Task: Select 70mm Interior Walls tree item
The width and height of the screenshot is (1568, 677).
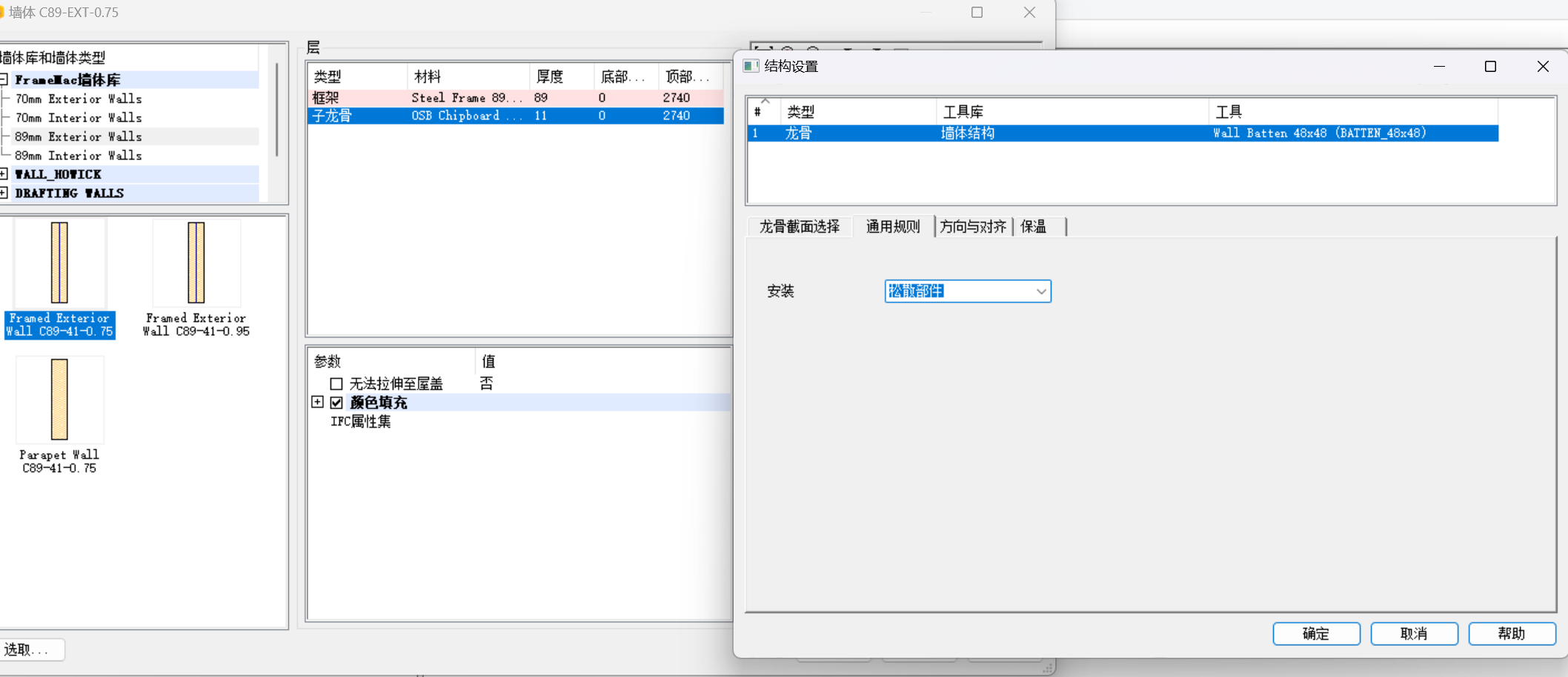Action: 79,117
